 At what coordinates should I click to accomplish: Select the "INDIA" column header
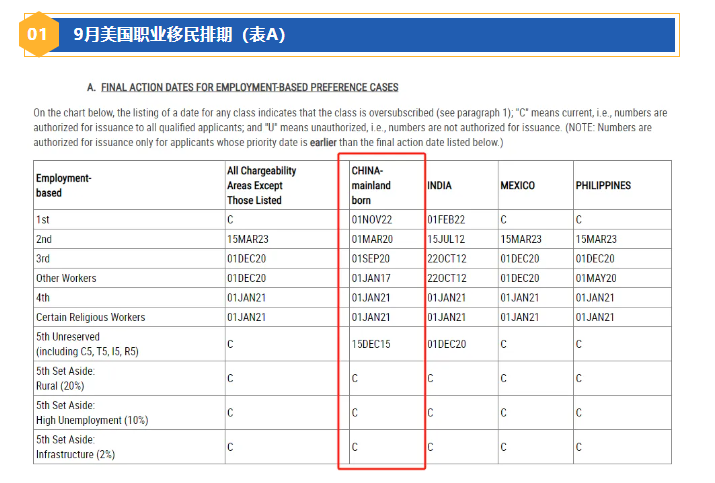point(439,186)
